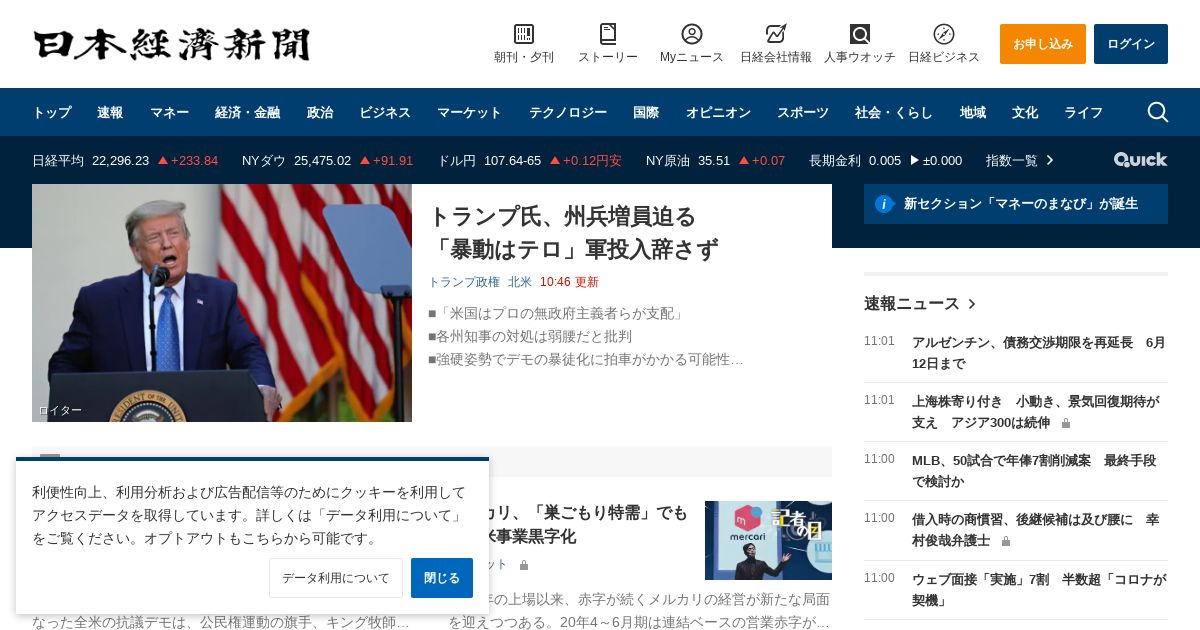Click bullet 「米国はプロの無政府主義者らが支配」

(x=557, y=314)
